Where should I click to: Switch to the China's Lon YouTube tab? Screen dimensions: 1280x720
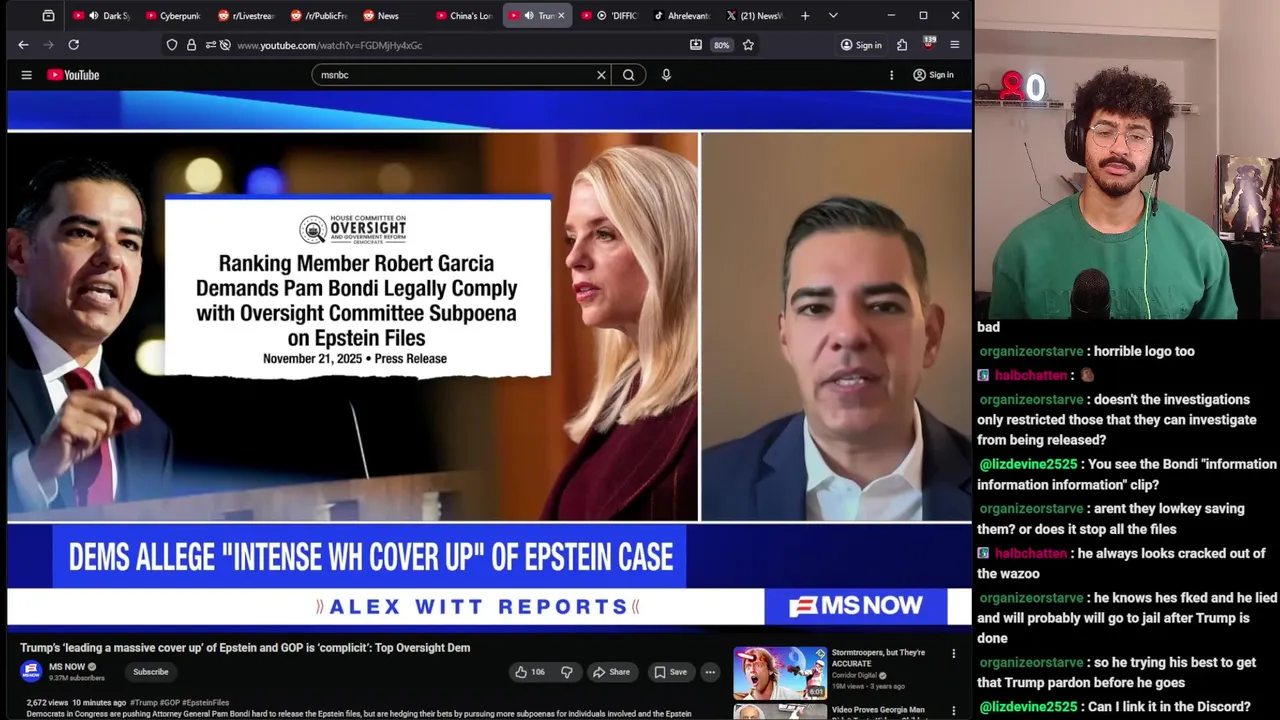pyautogui.click(x=464, y=16)
